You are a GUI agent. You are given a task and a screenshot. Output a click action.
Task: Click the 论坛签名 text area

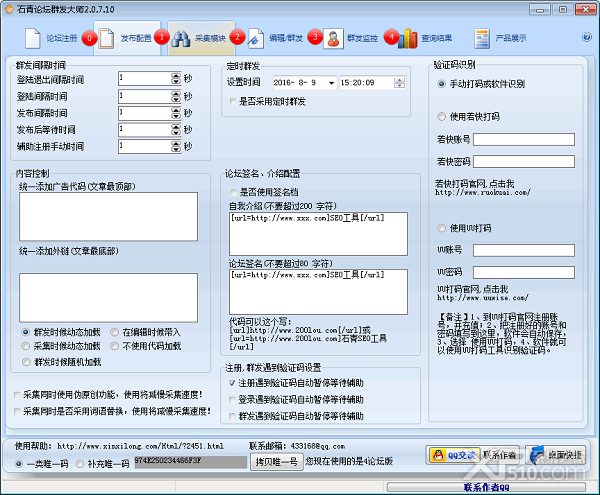pos(318,292)
